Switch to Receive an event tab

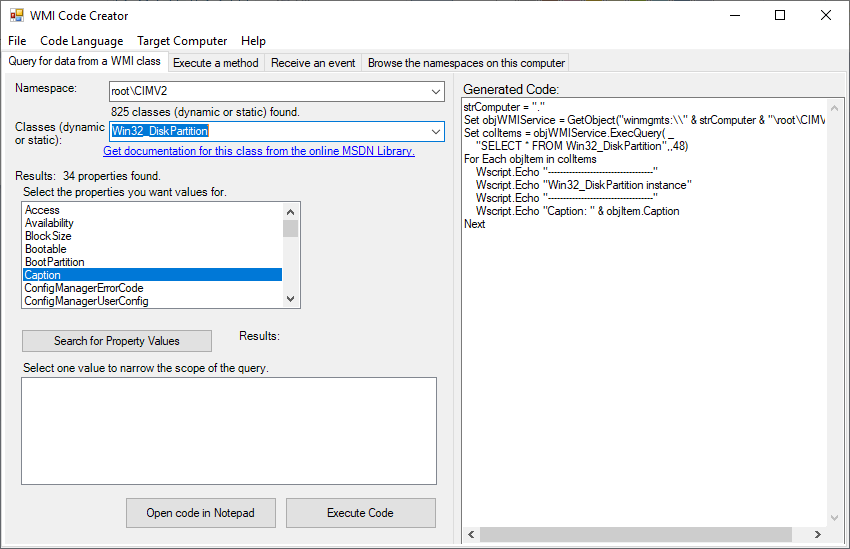tap(313, 63)
